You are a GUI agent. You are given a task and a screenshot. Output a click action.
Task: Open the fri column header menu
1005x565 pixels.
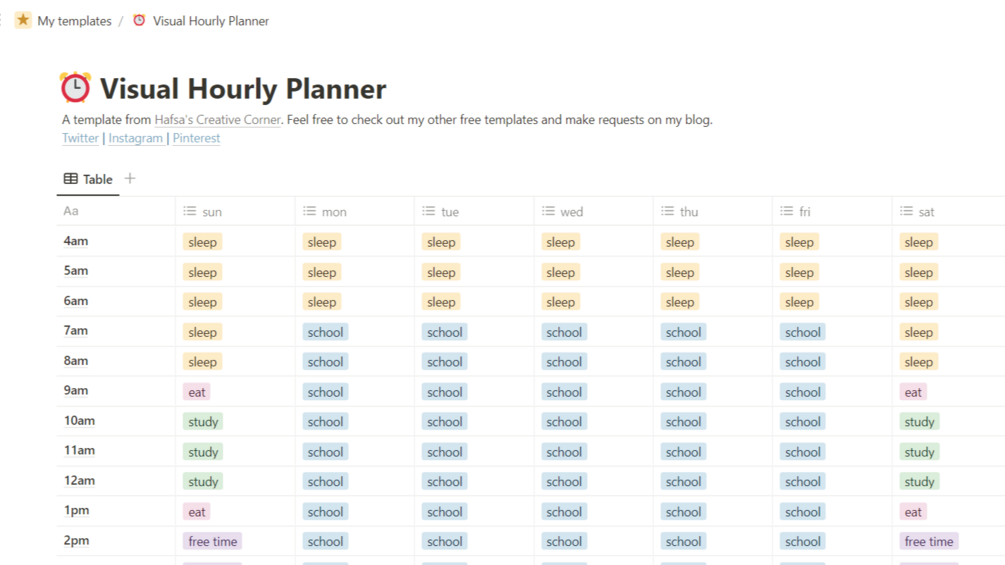pos(804,212)
